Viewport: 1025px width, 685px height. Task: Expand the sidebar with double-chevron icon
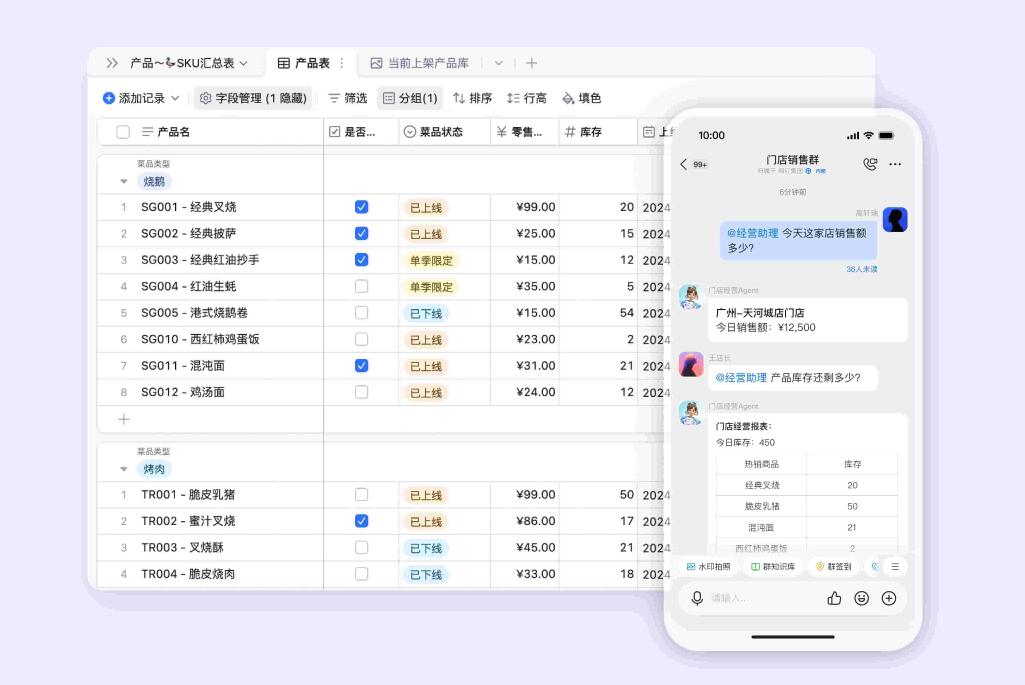pos(112,63)
